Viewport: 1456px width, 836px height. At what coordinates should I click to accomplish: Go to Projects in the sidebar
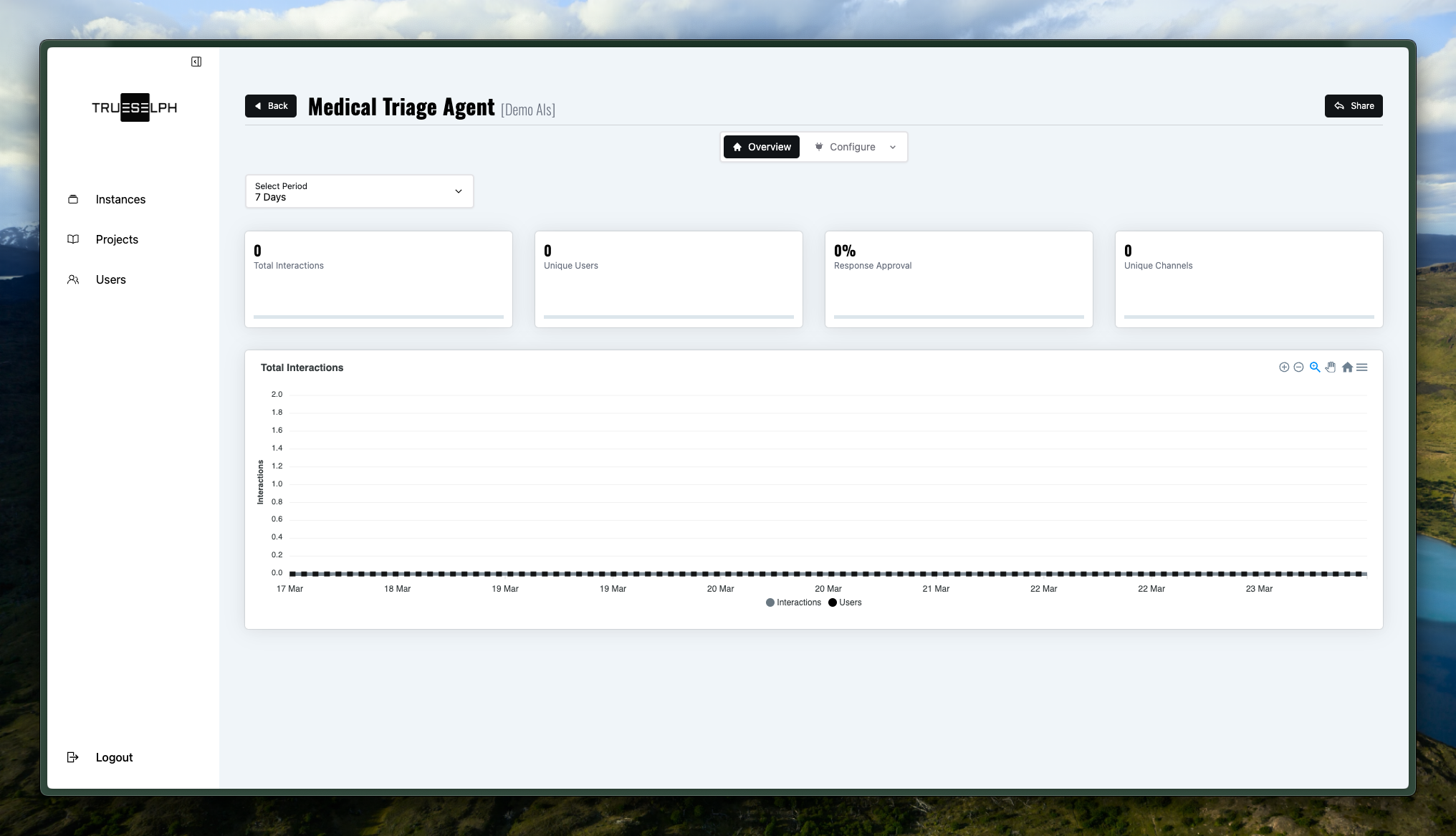click(x=117, y=240)
